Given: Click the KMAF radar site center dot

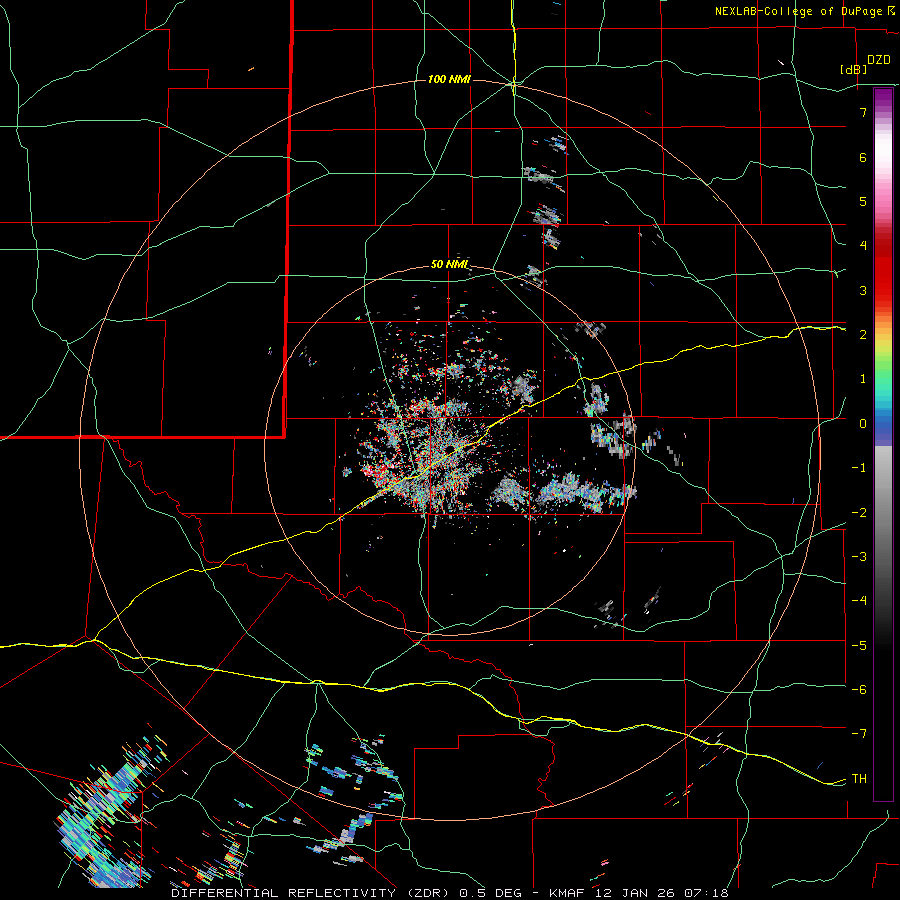Looking at the screenshot, I should [x=450, y=449].
